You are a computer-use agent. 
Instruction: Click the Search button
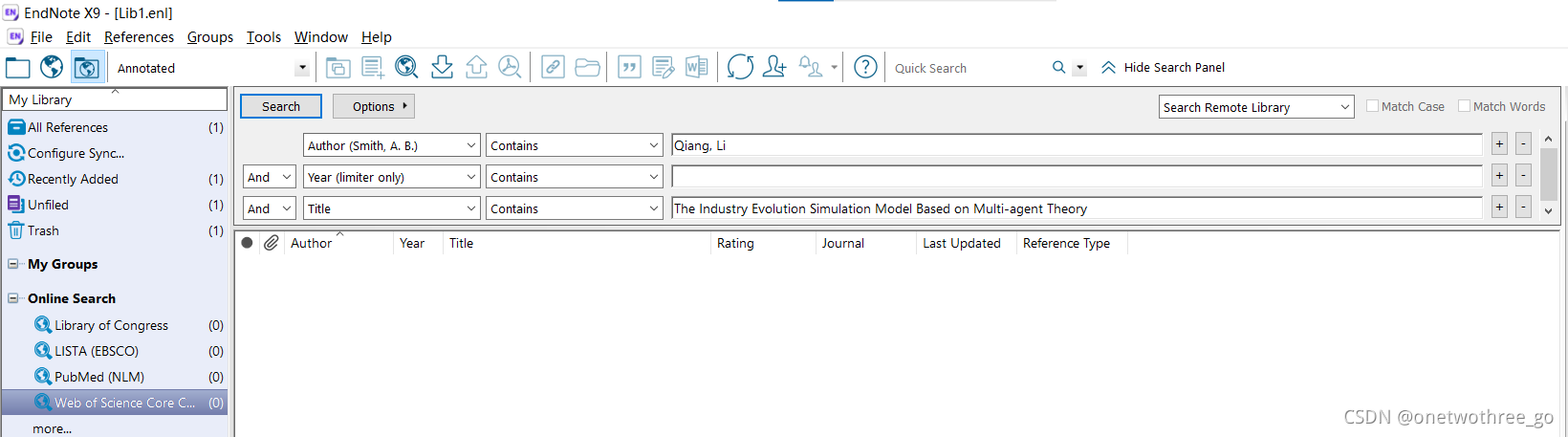point(281,106)
